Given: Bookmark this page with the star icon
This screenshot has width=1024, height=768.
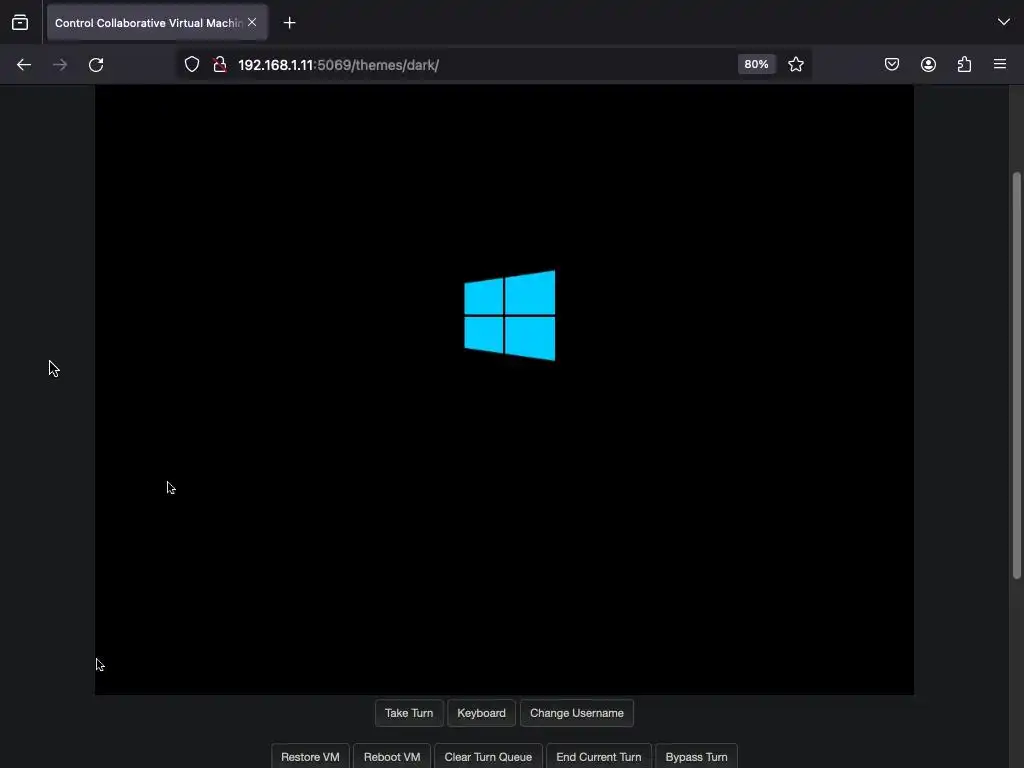Looking at the screenshot, I should pos(795,65).
